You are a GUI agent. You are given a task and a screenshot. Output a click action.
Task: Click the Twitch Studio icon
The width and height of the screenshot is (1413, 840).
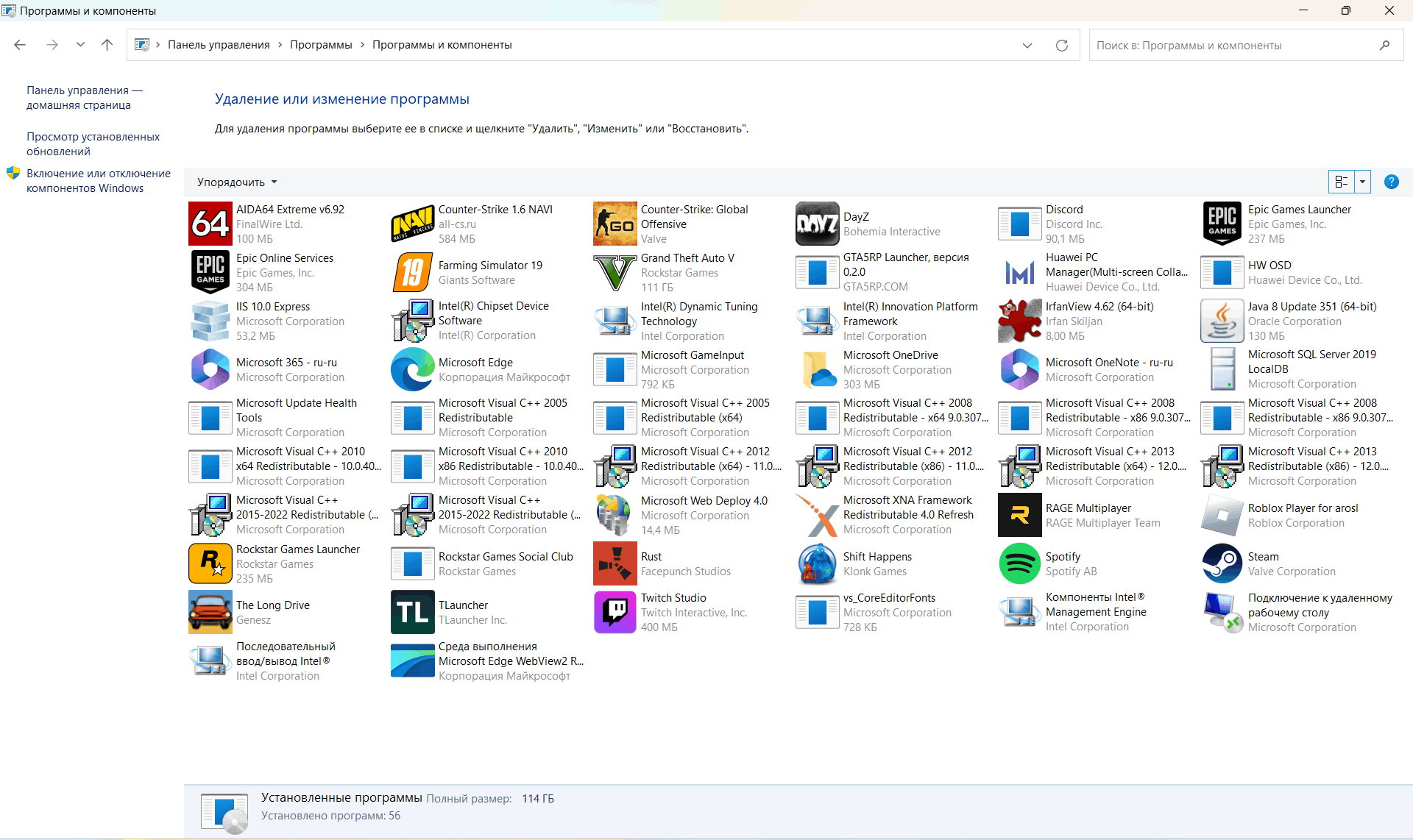pyautogui.click(x=615, y=612)
